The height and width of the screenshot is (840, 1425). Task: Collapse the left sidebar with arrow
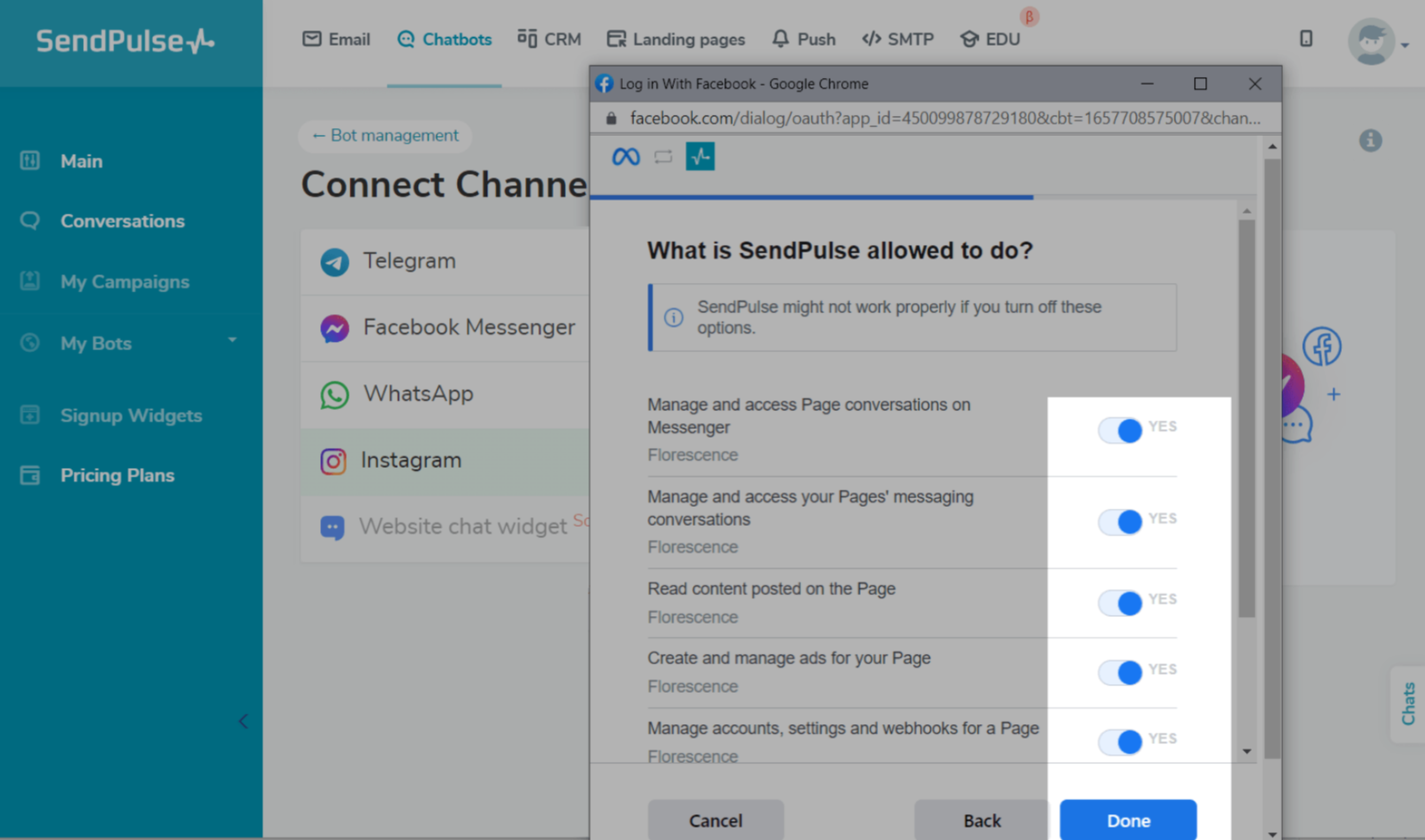pos(243,721)
